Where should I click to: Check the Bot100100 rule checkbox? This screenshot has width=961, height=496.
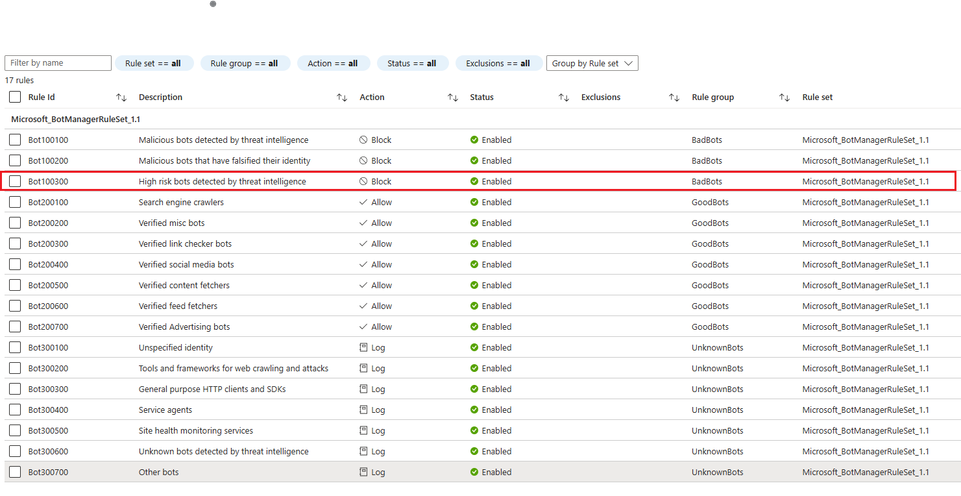tap(15, 140)
